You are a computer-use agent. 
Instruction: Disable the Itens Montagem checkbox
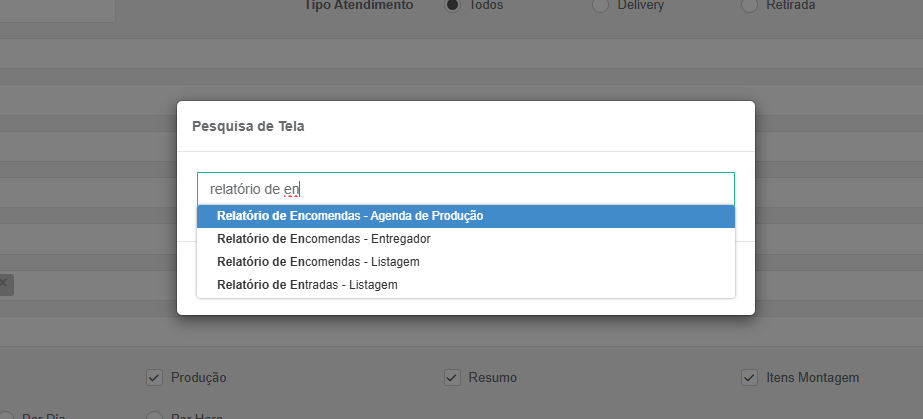click(749, 378)
